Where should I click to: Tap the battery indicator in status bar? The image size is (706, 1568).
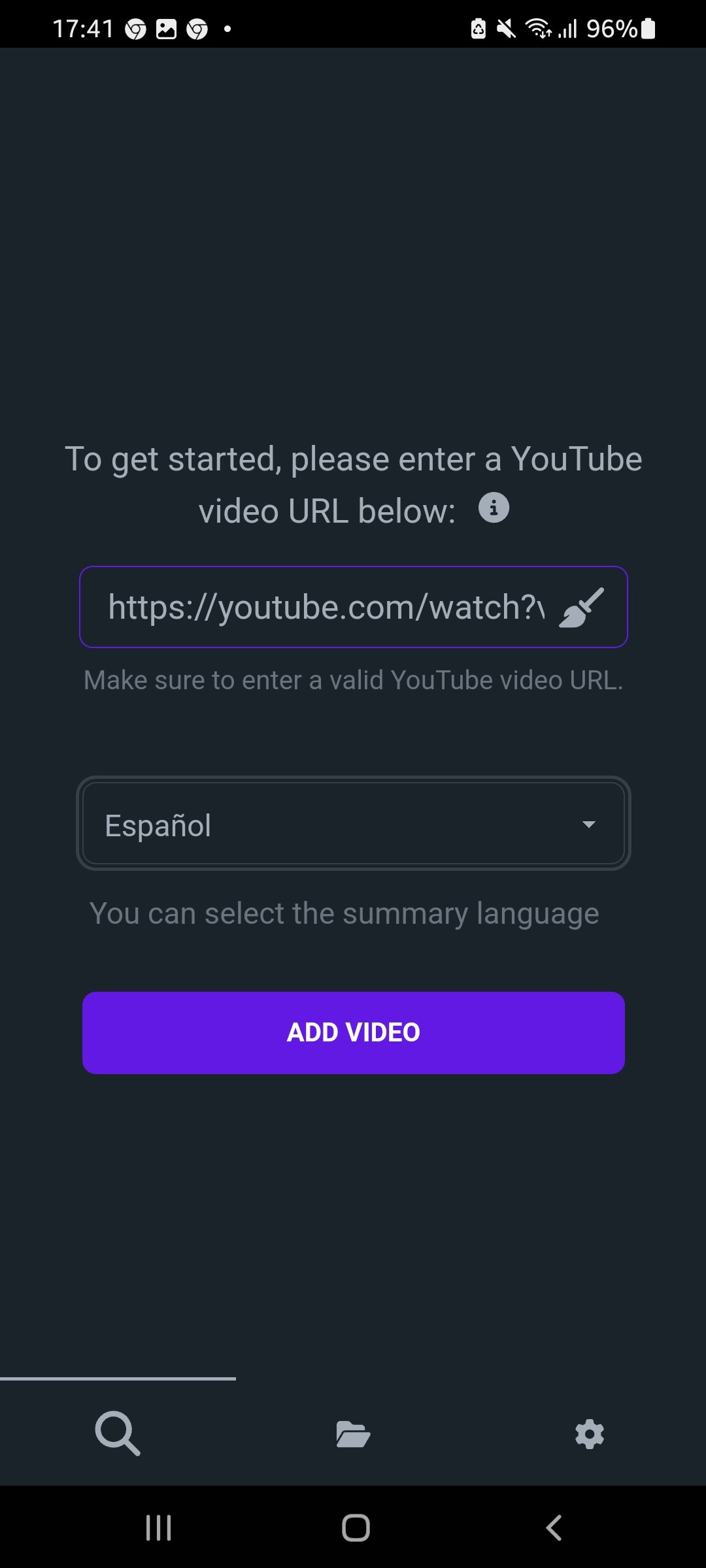point(648,29)
